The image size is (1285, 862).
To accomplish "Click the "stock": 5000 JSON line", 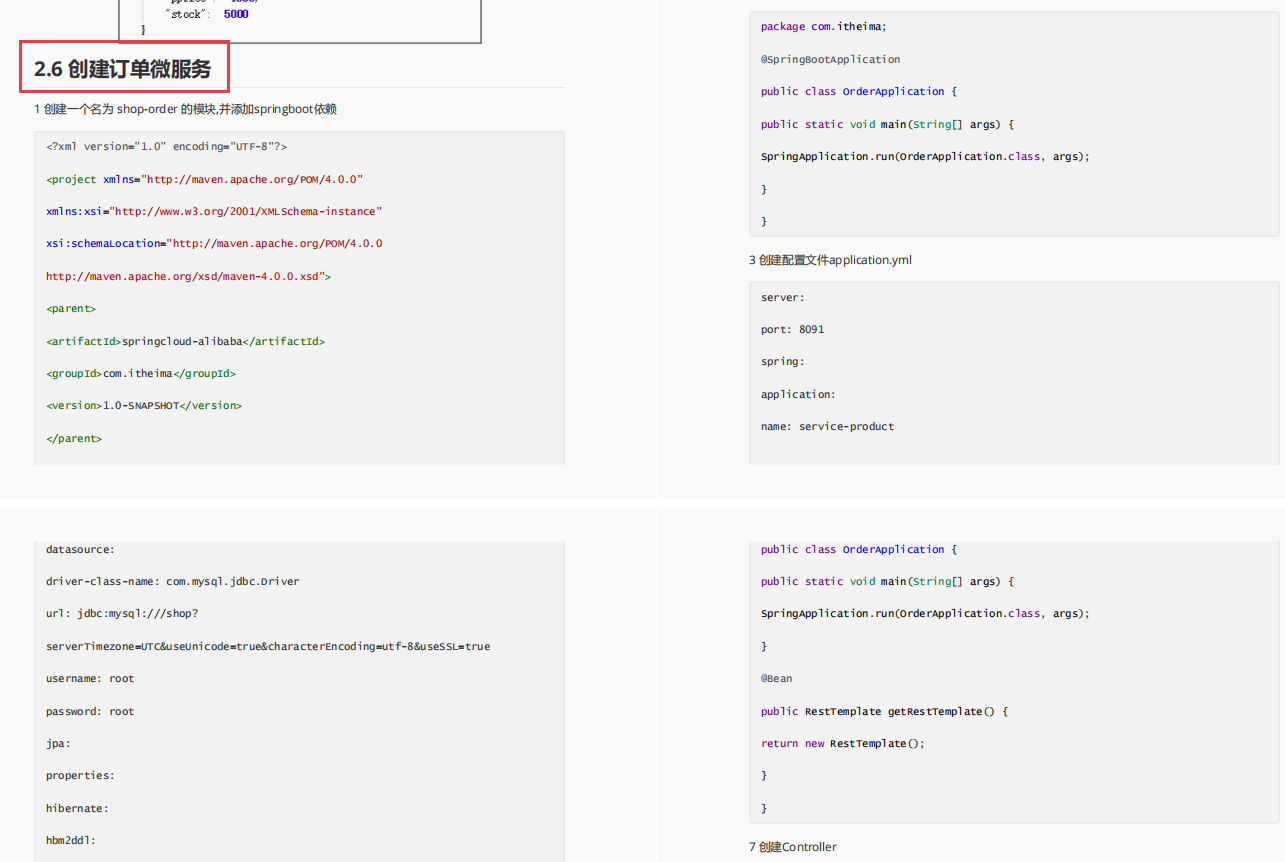I will pos(207,14).
